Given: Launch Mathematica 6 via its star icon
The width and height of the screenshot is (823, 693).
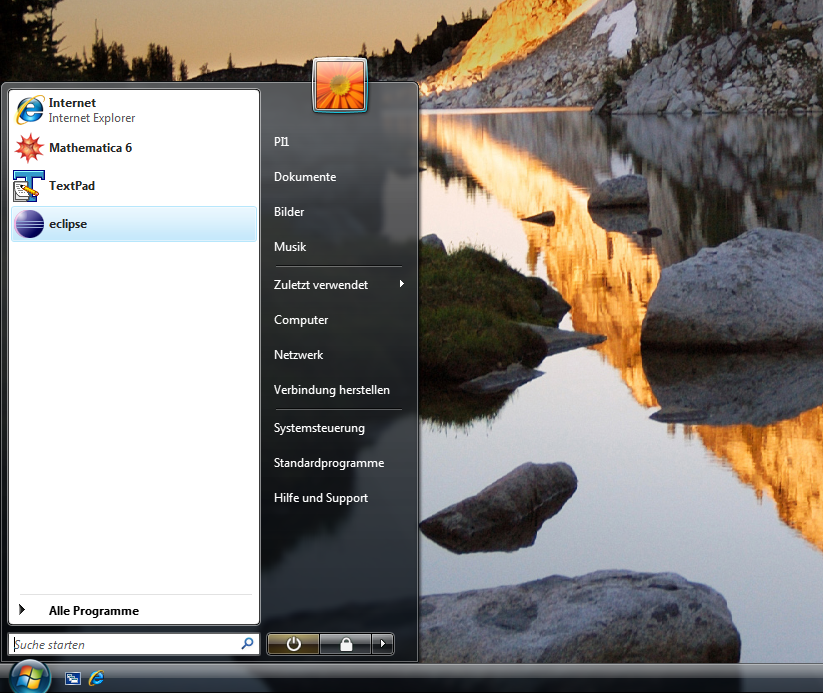Looking at the screenshot, I should point(29,148).
